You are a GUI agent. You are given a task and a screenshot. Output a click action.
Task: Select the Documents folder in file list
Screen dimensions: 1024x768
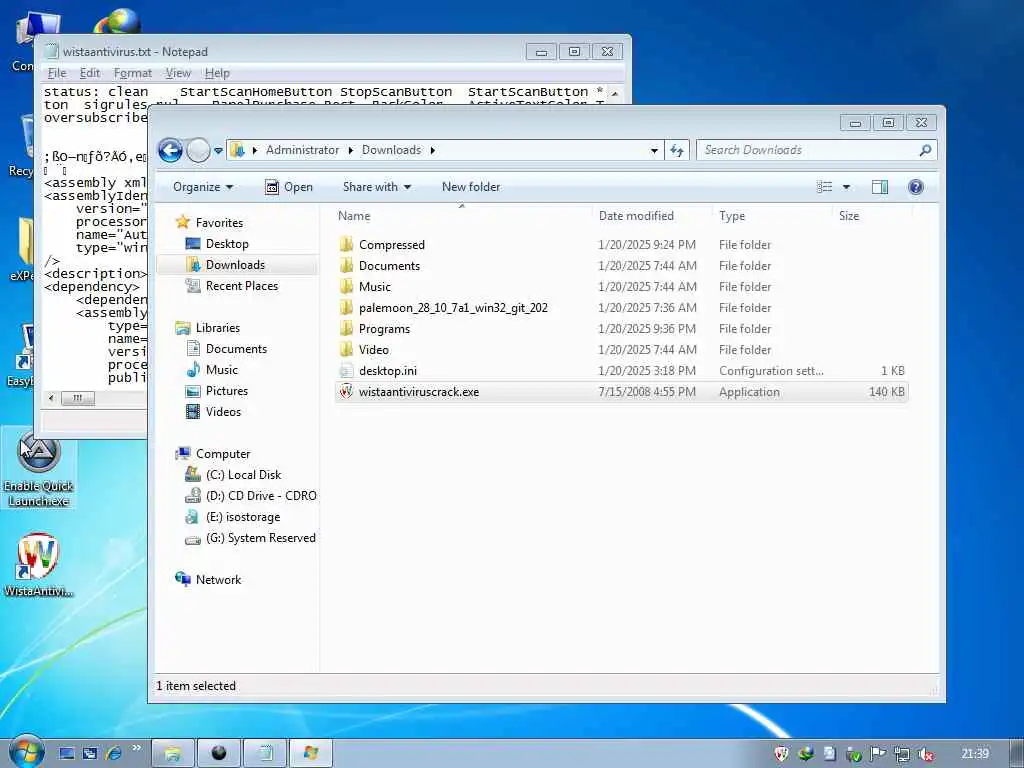pos(389,266)
